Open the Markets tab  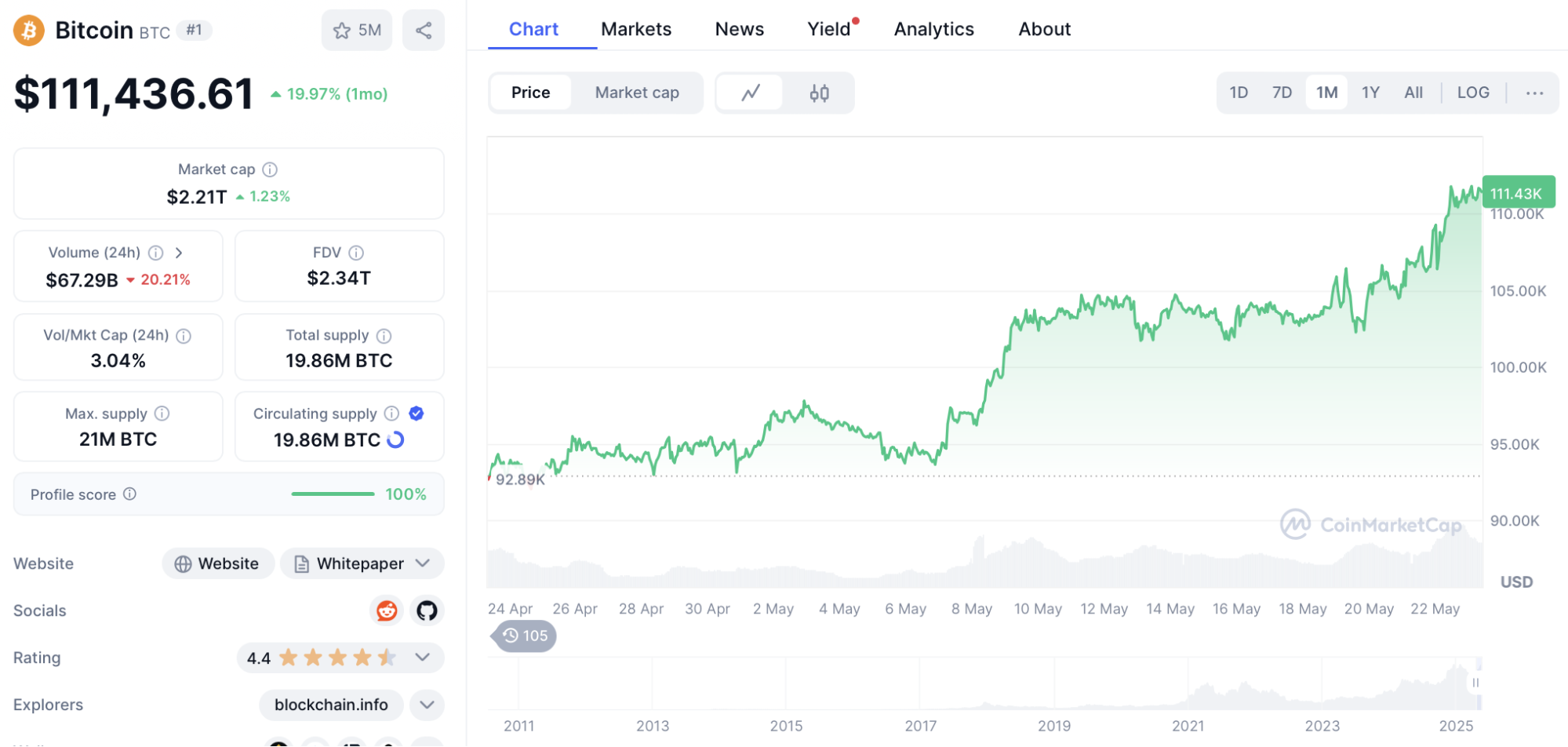(636, 29)
